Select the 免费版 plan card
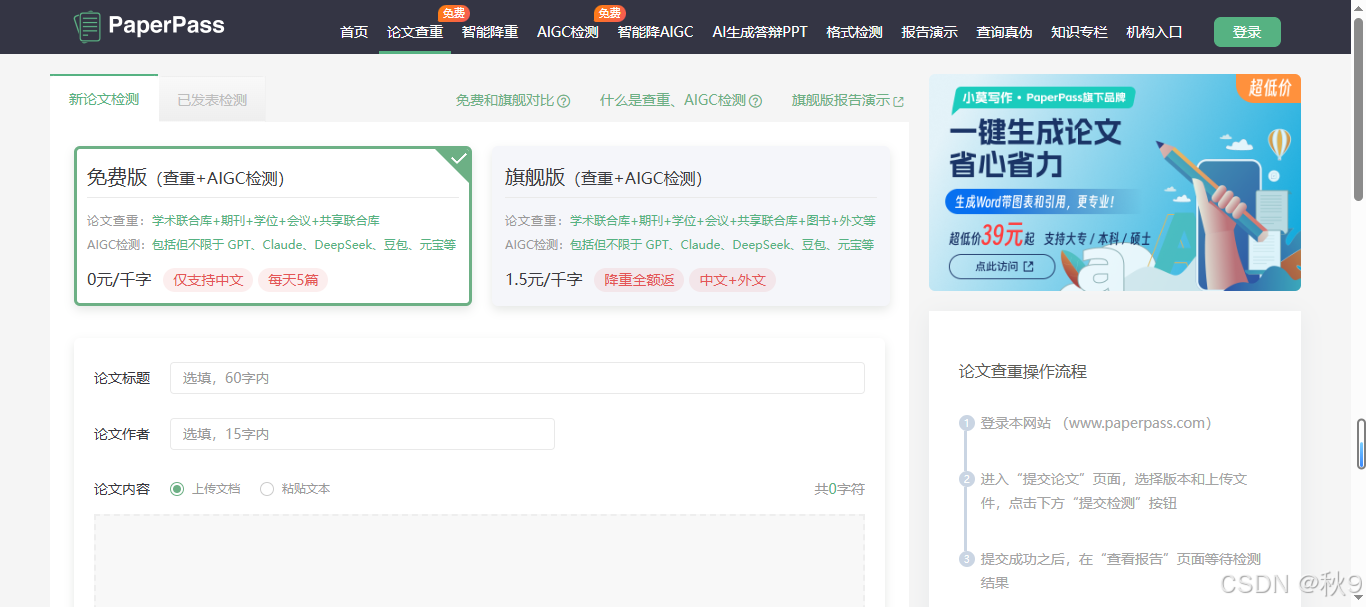Image resolution: width=1366 pixels, height=607 pixels. 272,226
